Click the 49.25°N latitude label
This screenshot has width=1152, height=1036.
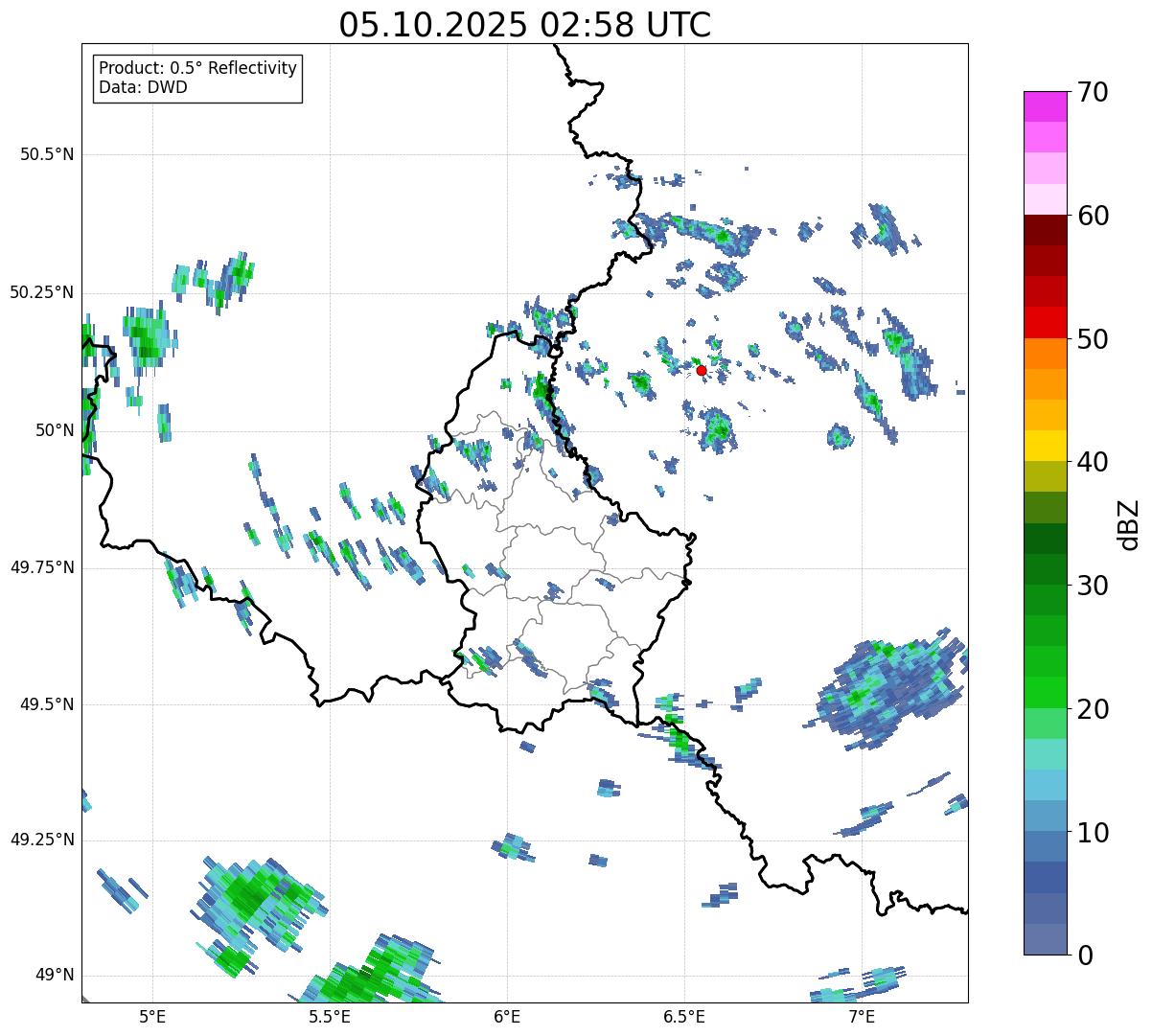[x=41, y=840]
